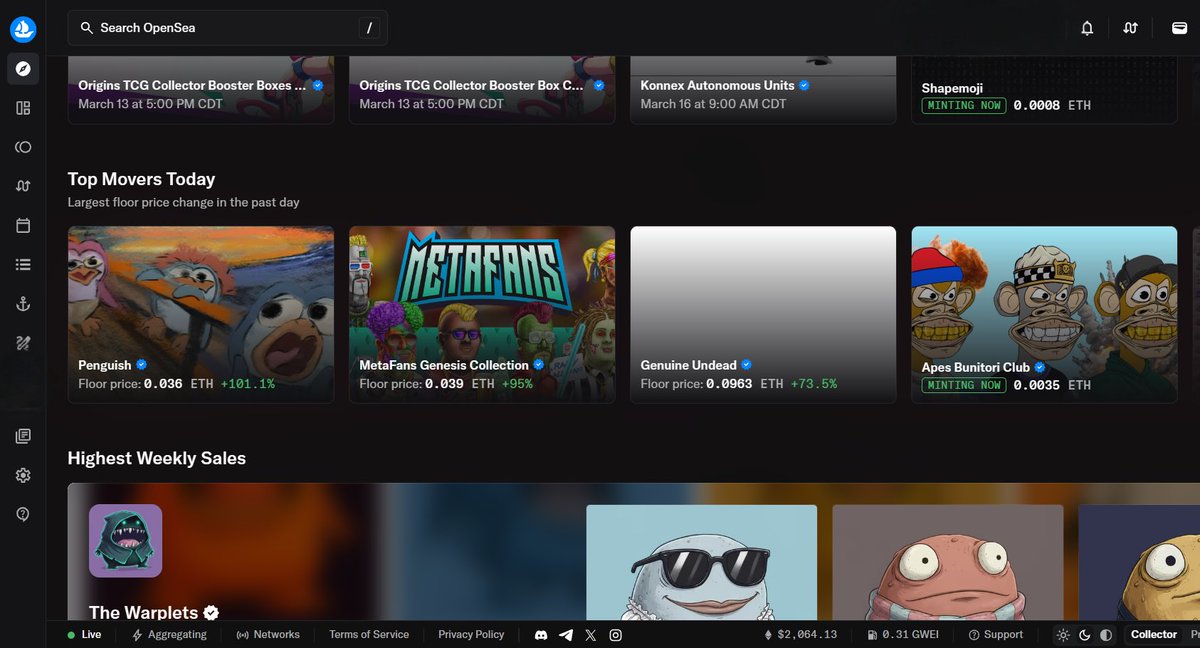Image resolution: width=1200 pixels, height=648 pixels.
Task: Select the Discover compass icon in sidebar
Action: 23,69
